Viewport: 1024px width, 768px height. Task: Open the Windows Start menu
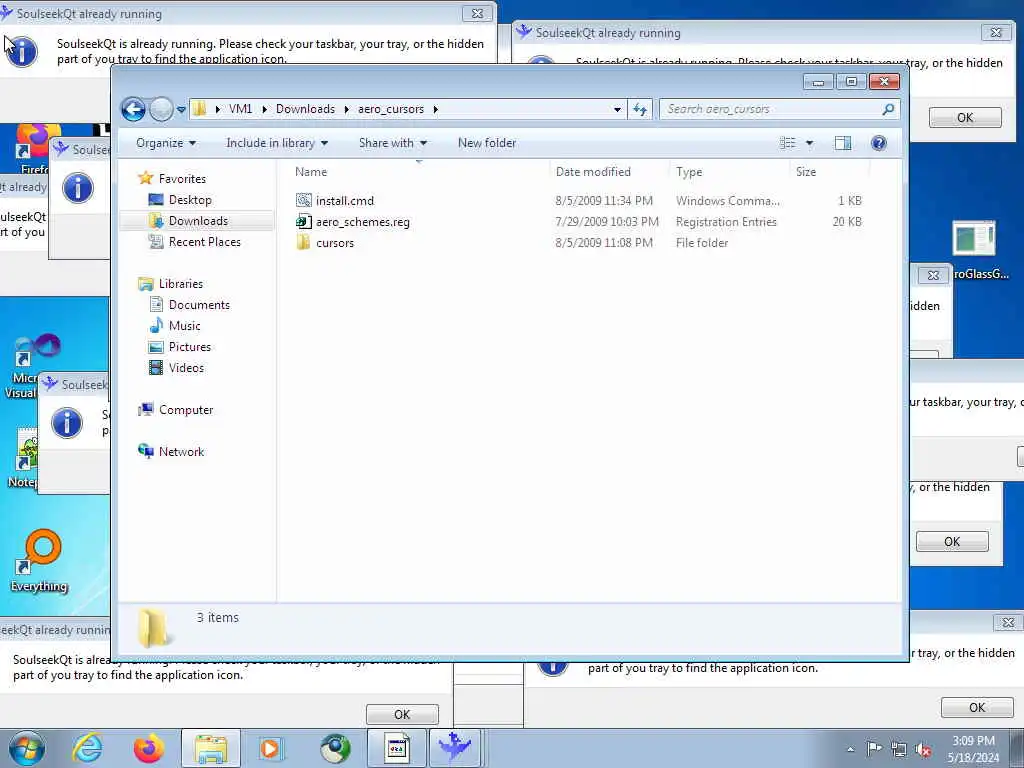point(27,748)
